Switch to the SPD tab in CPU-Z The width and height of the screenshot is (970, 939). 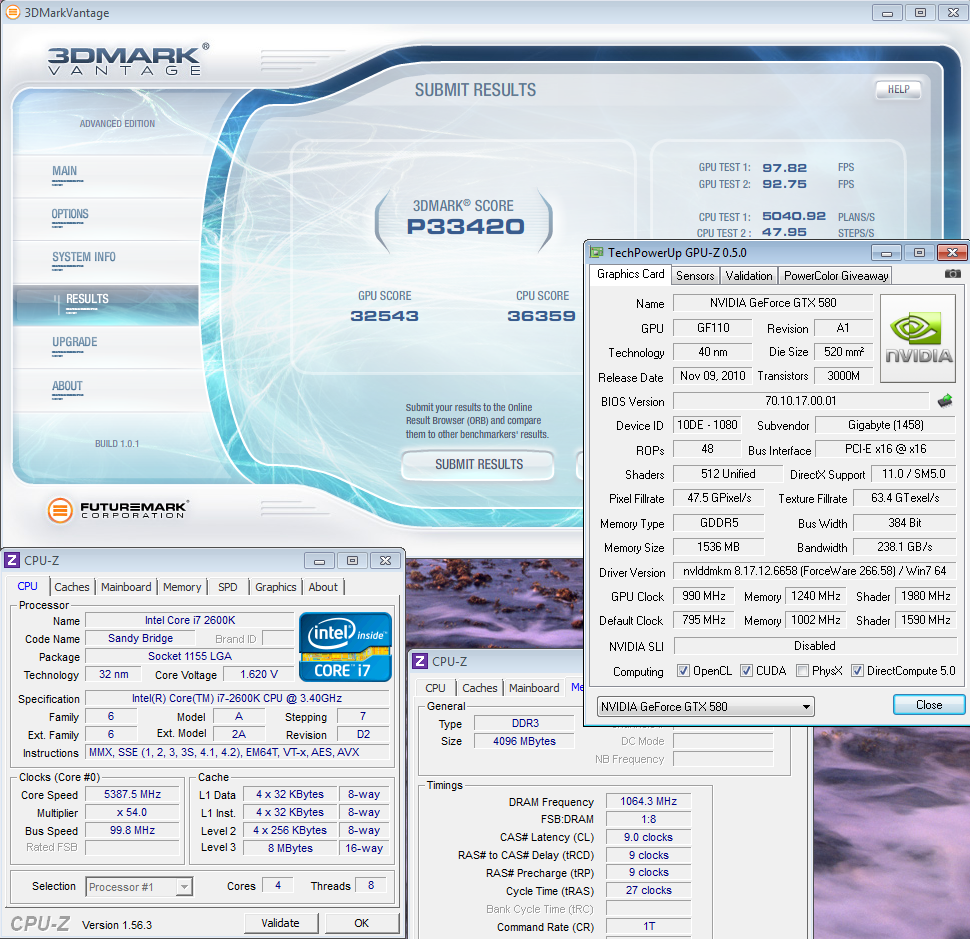coord(228,587)
